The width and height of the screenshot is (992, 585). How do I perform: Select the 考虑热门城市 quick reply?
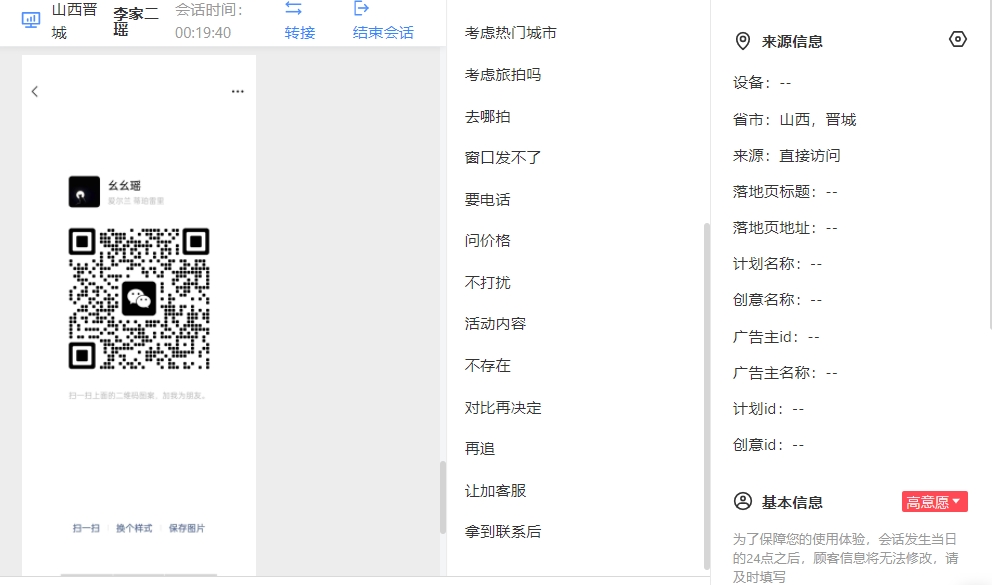pyautogui.click(x=511, y=33)
